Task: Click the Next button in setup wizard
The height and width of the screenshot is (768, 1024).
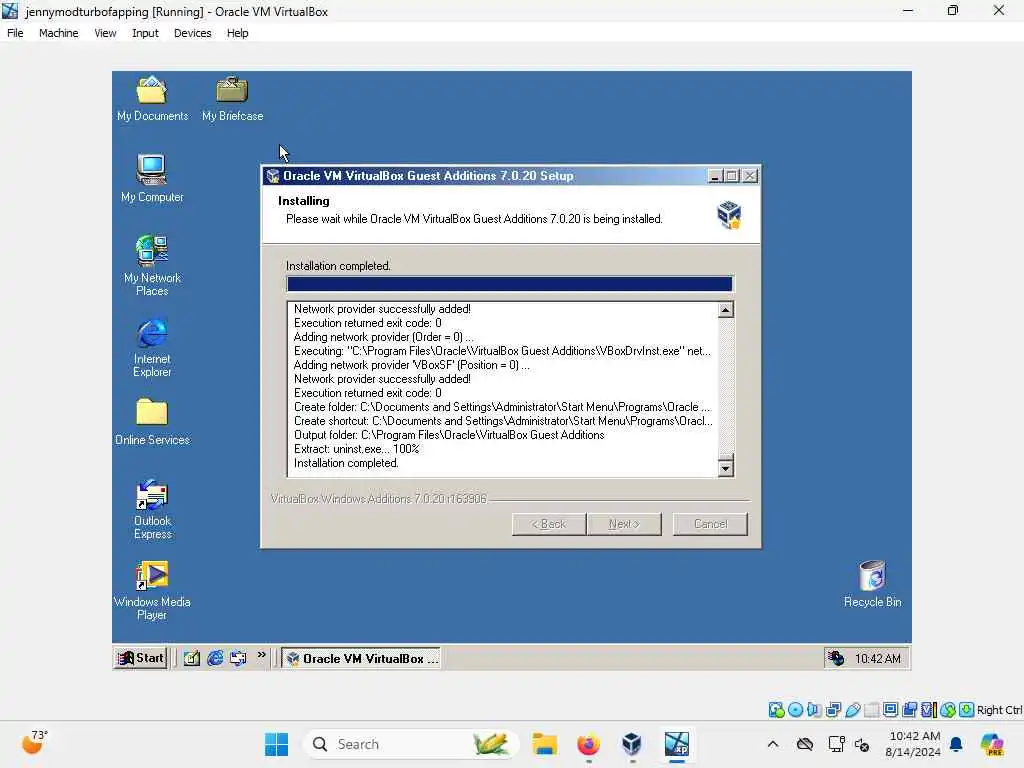Action: pos(624,524)
